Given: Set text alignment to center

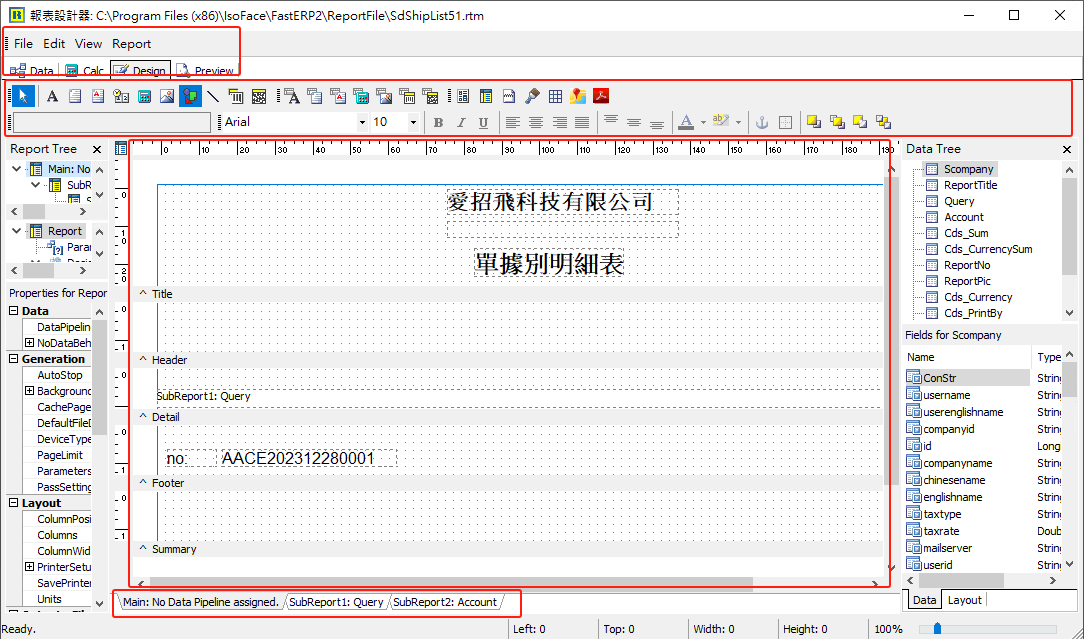Looking at the screenshot, I should click(536, 122).
